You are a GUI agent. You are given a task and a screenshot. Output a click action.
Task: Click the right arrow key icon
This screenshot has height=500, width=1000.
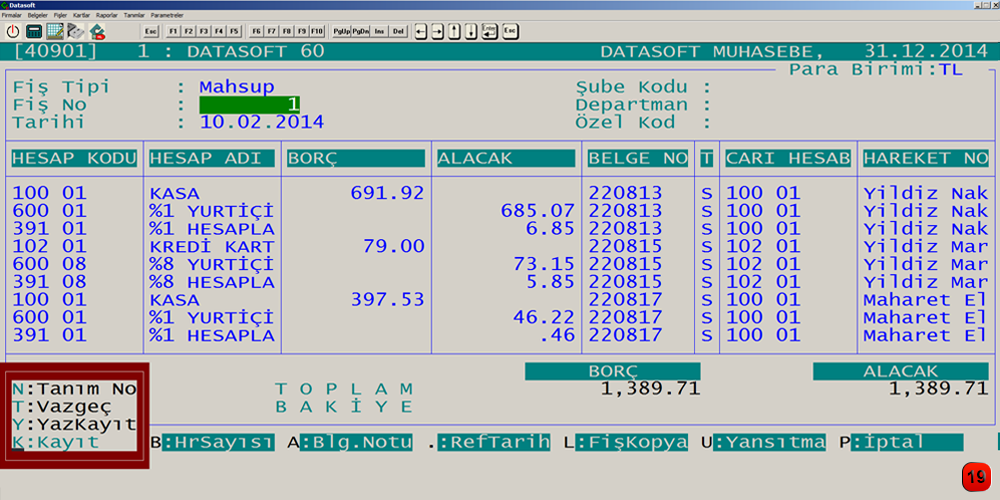(438, 31)
